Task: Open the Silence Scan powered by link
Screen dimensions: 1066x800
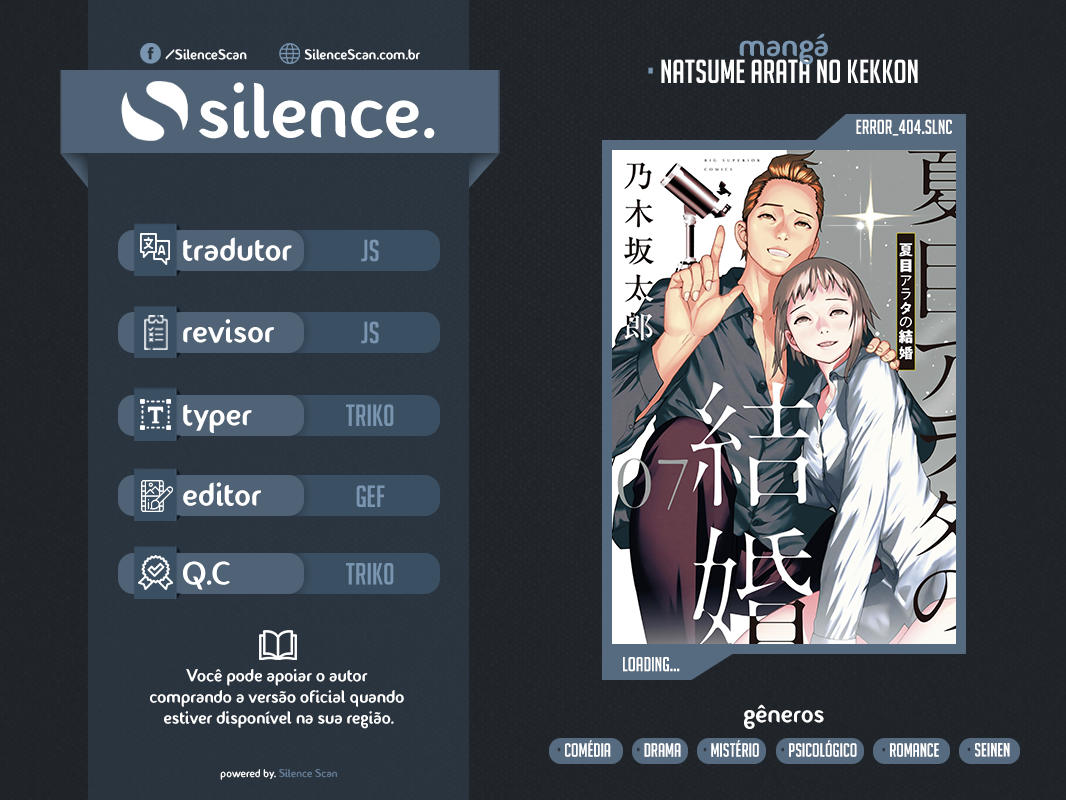Action: 308,773
